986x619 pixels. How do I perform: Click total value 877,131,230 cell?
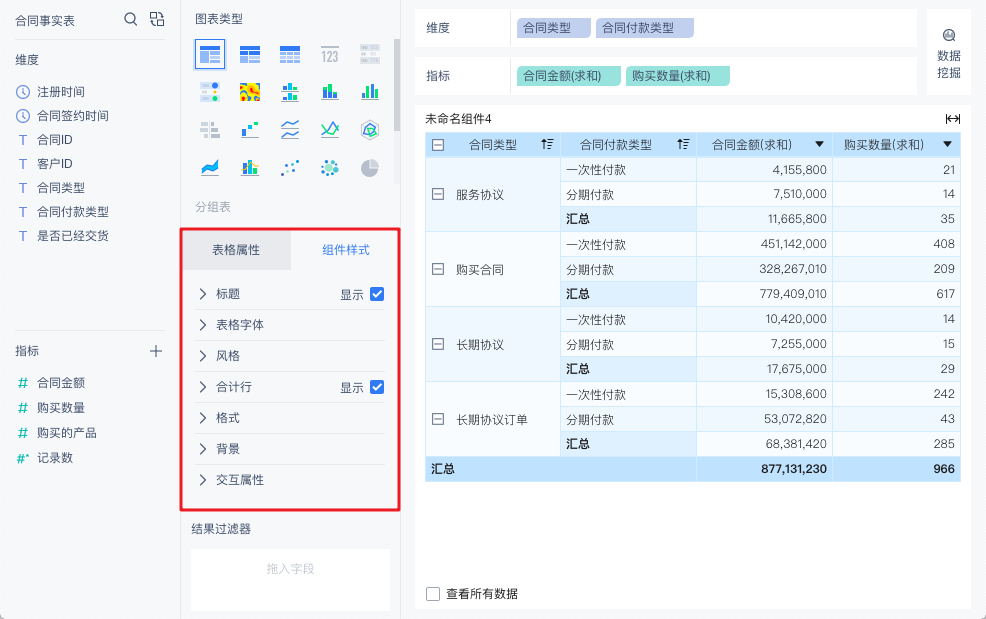[764, 469]
